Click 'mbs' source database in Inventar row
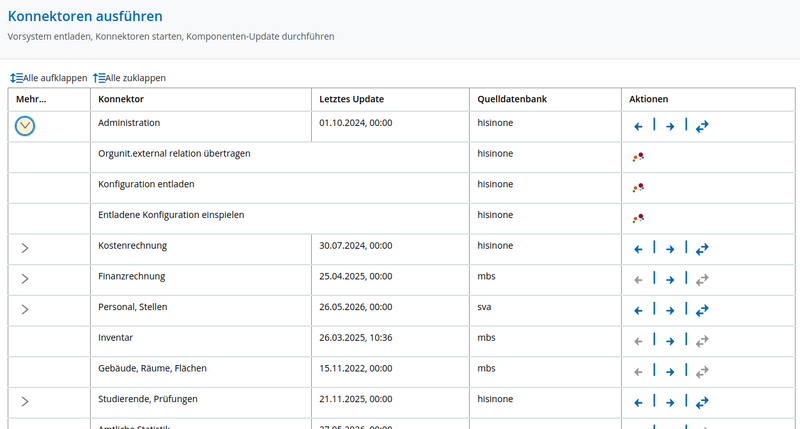This screenshot has height=429, width=800. click(486, 337)
